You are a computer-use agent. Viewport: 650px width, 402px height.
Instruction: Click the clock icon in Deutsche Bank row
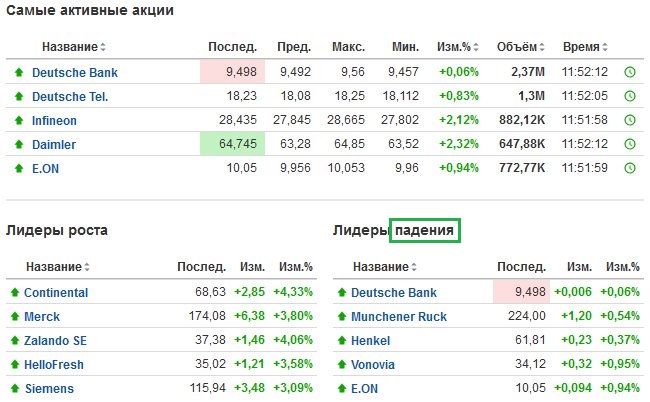pos(630,72)
